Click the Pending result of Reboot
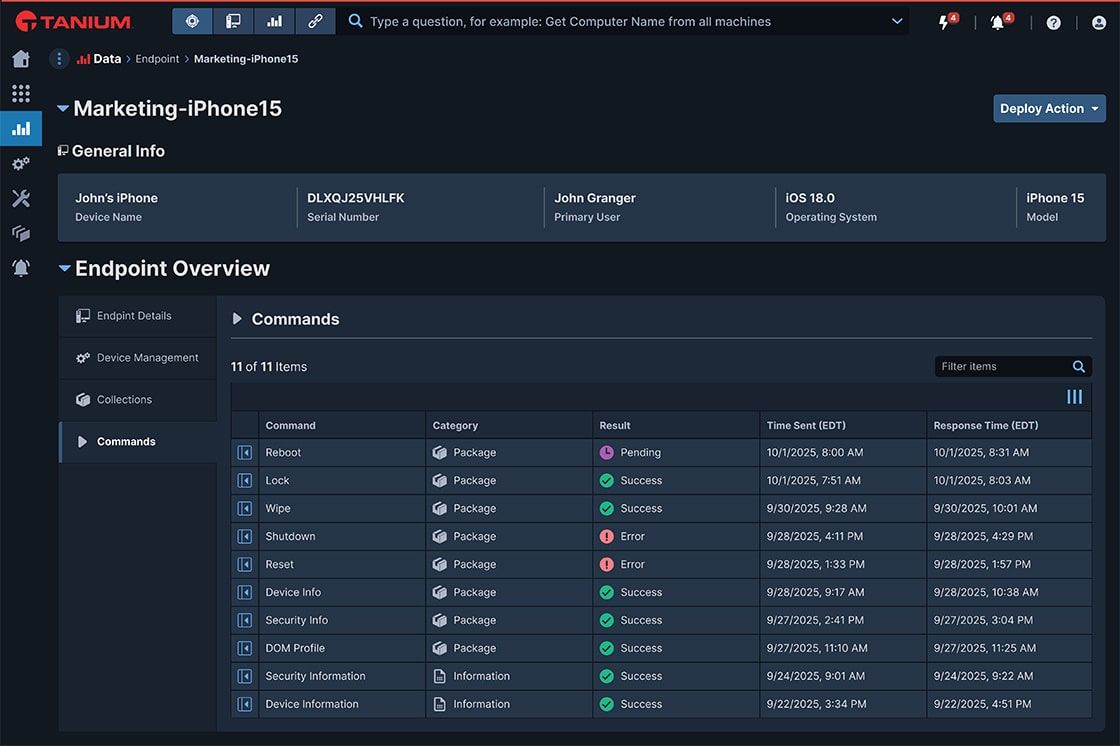This screenshot has width=1120, height=746. 630,452
